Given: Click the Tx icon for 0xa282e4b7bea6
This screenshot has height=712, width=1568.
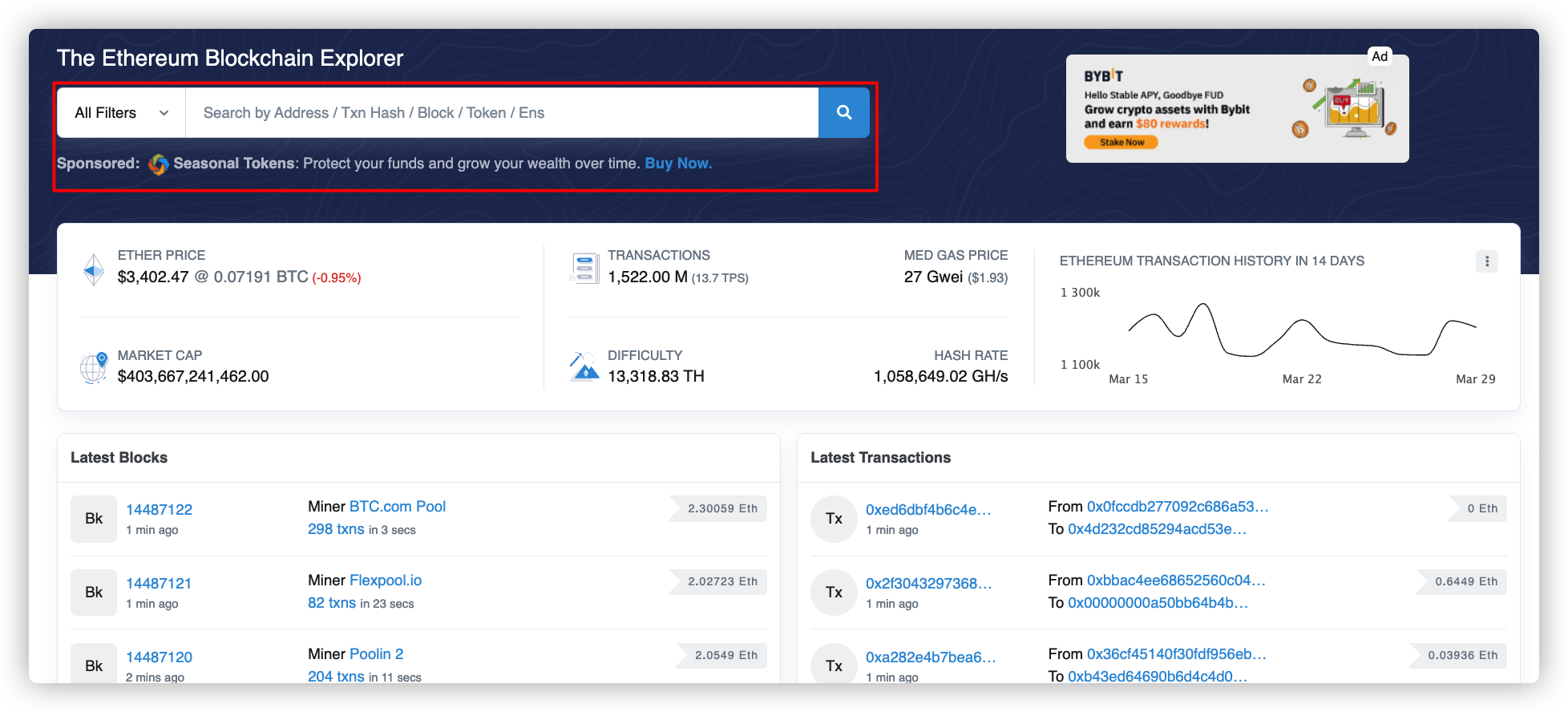Looking at the screenshot, I should click(x=834, y=665).
